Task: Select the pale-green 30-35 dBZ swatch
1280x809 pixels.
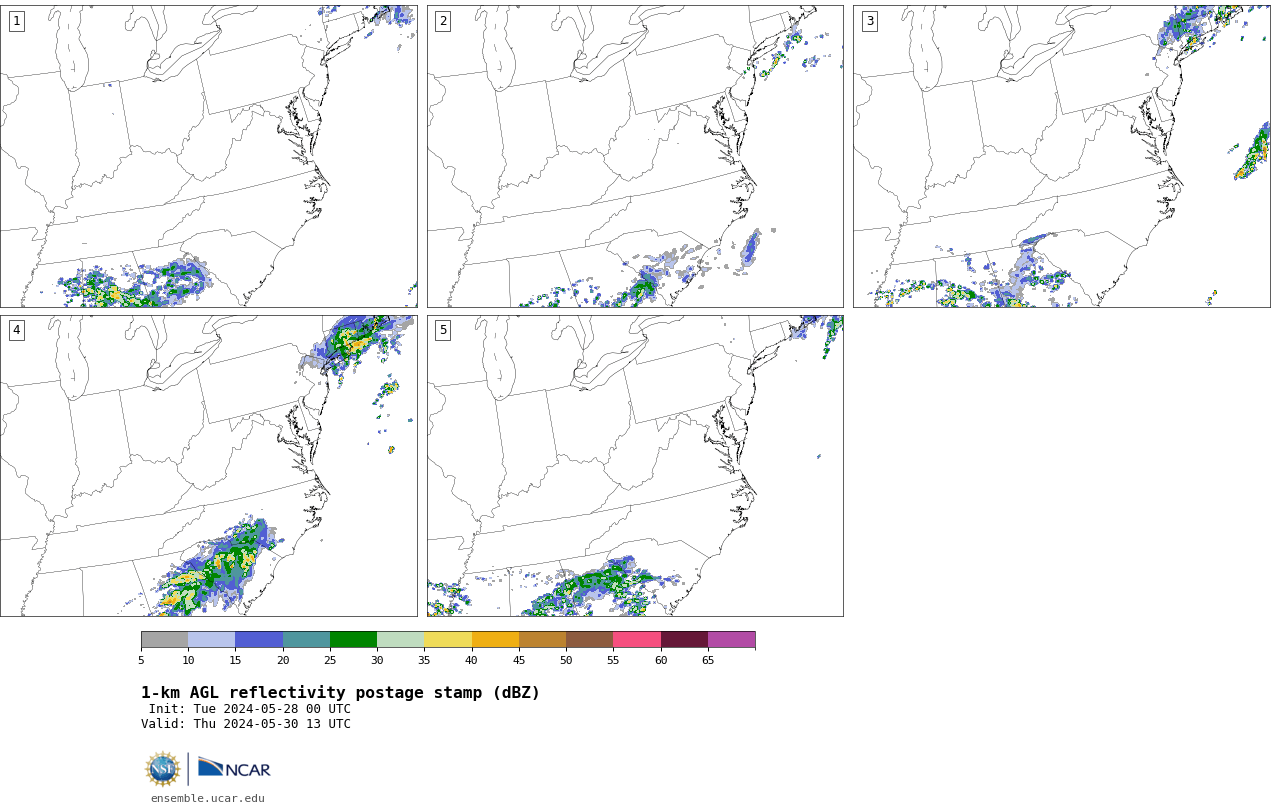Action: pos(400,640)
